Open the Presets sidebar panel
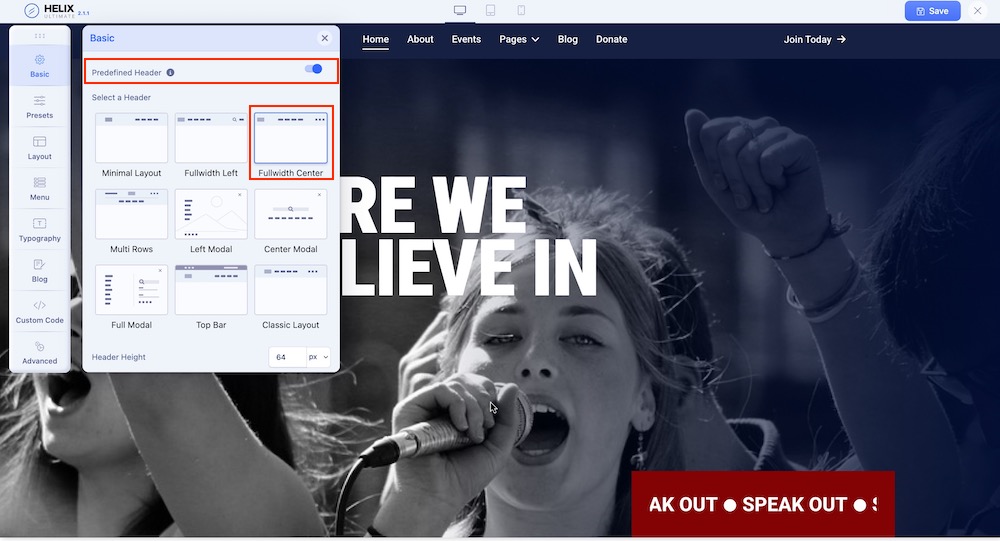 point(39,106)
